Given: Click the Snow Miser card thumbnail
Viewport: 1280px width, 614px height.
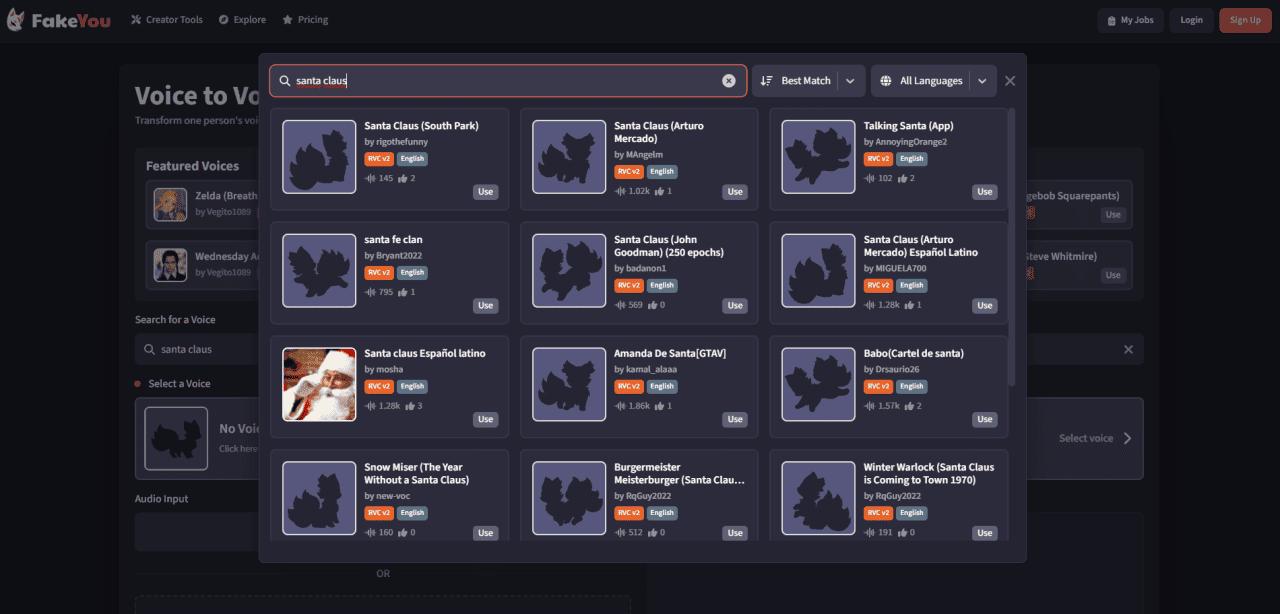Looking at the screenshot, I should click(319, 498).
